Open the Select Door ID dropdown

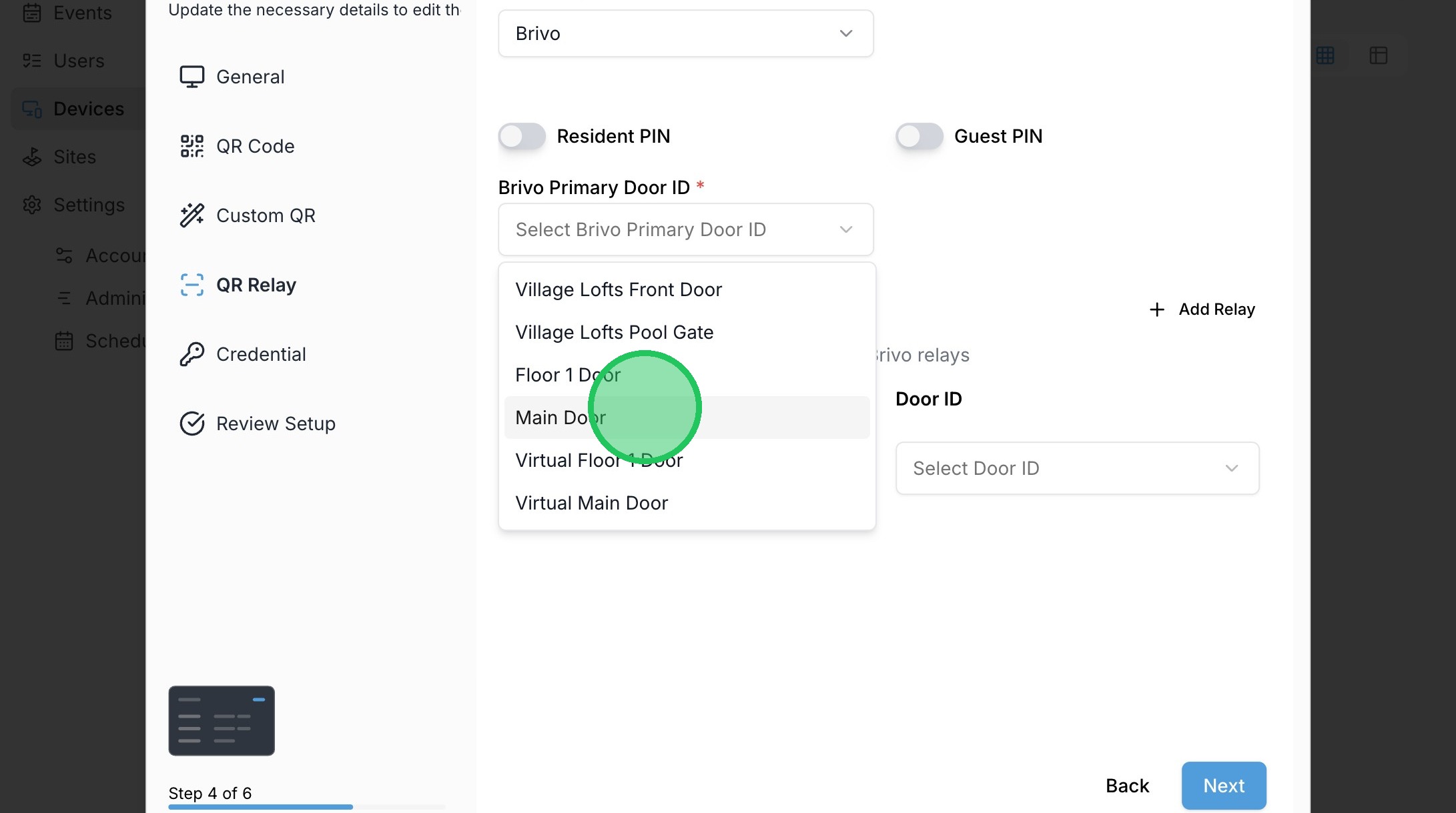pos(1076,468)
